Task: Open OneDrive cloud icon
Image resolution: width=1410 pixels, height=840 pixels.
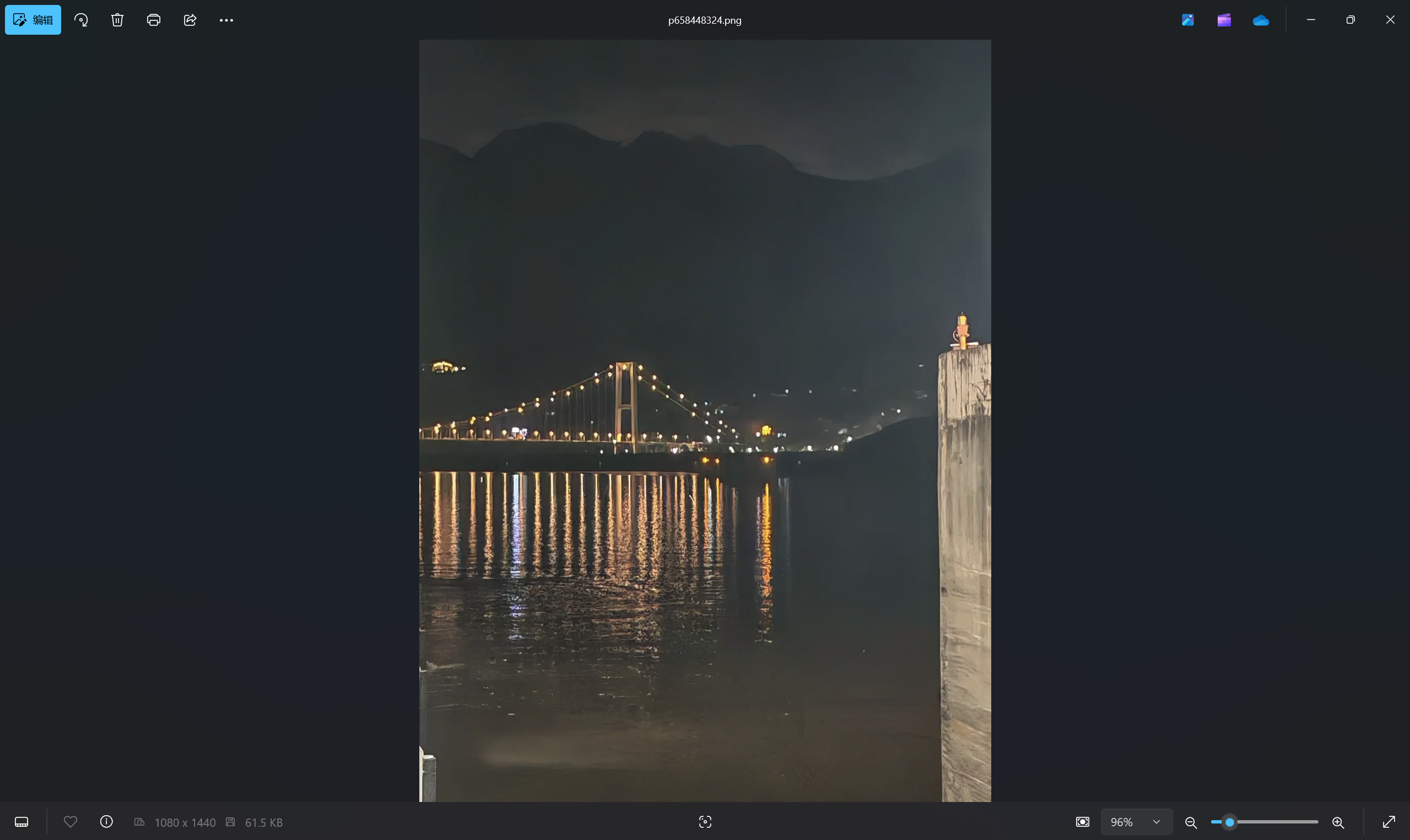Action: pos(1261,20)
